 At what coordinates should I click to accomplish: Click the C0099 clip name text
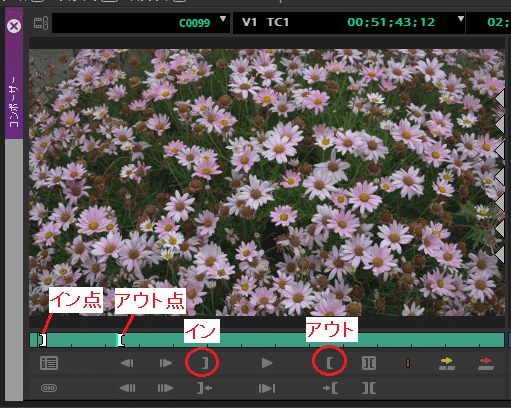pyautogui.click(x=194, y=23)
